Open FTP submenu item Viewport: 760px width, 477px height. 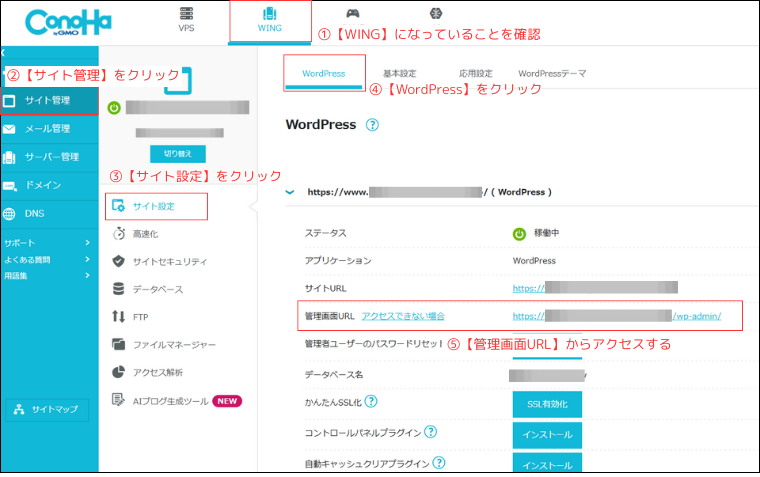(x=141, y=317)
